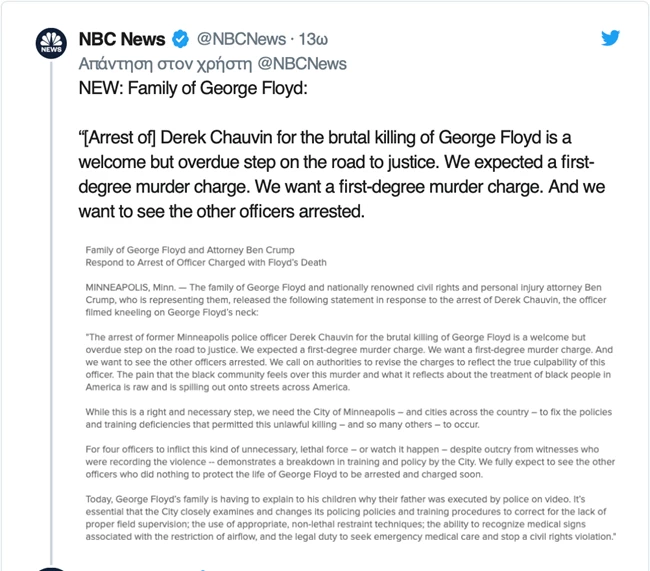The width and height of the screenshot is (650, 571).
Task: Click the quoted Derek Chauvin tweet text
Action: pos(342,174)
